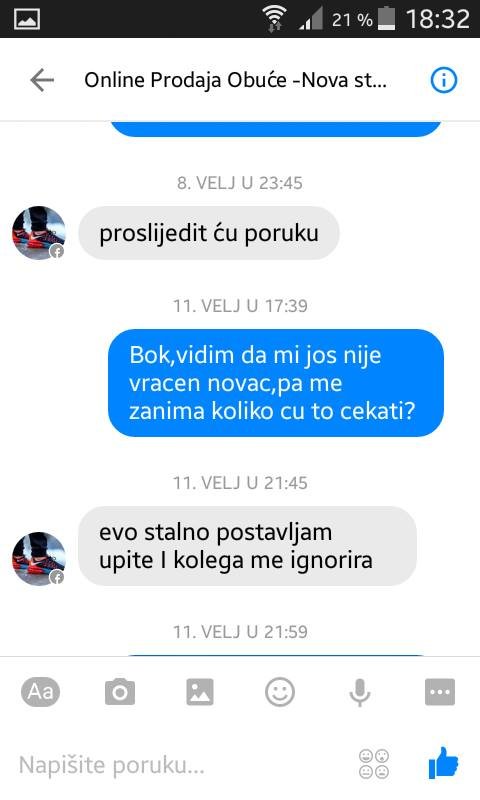Tap the "evo stalno postavljam upite" bubble
The height and width of the screenshot is (800, 480).
pos(247,546)
